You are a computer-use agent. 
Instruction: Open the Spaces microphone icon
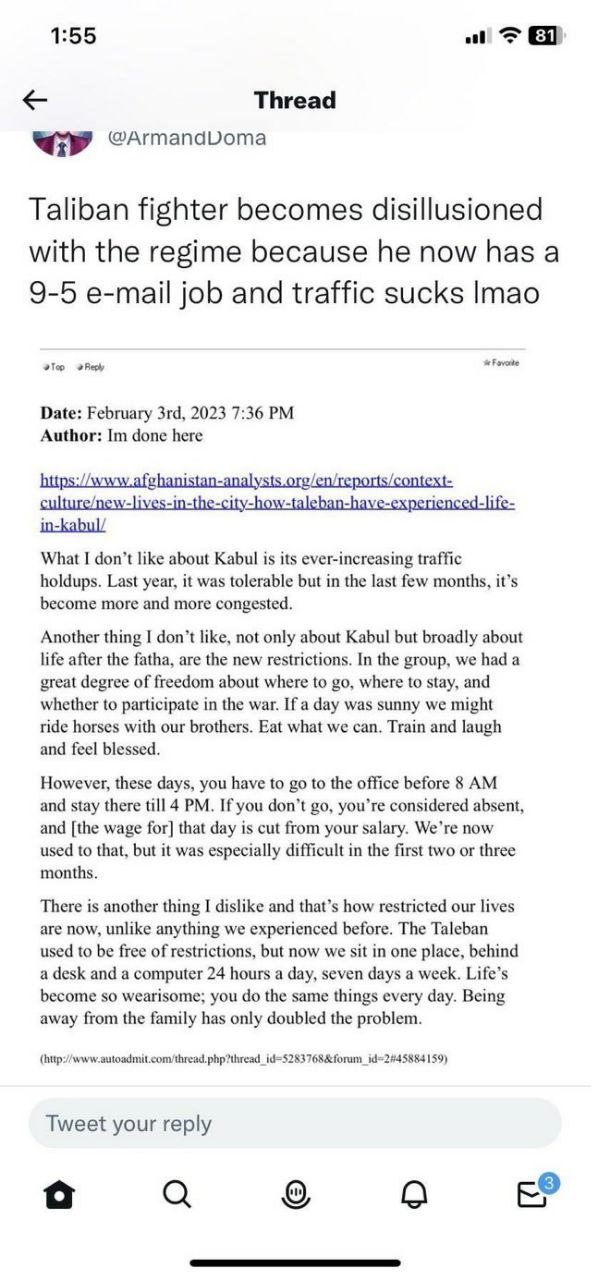(296, 1192)
